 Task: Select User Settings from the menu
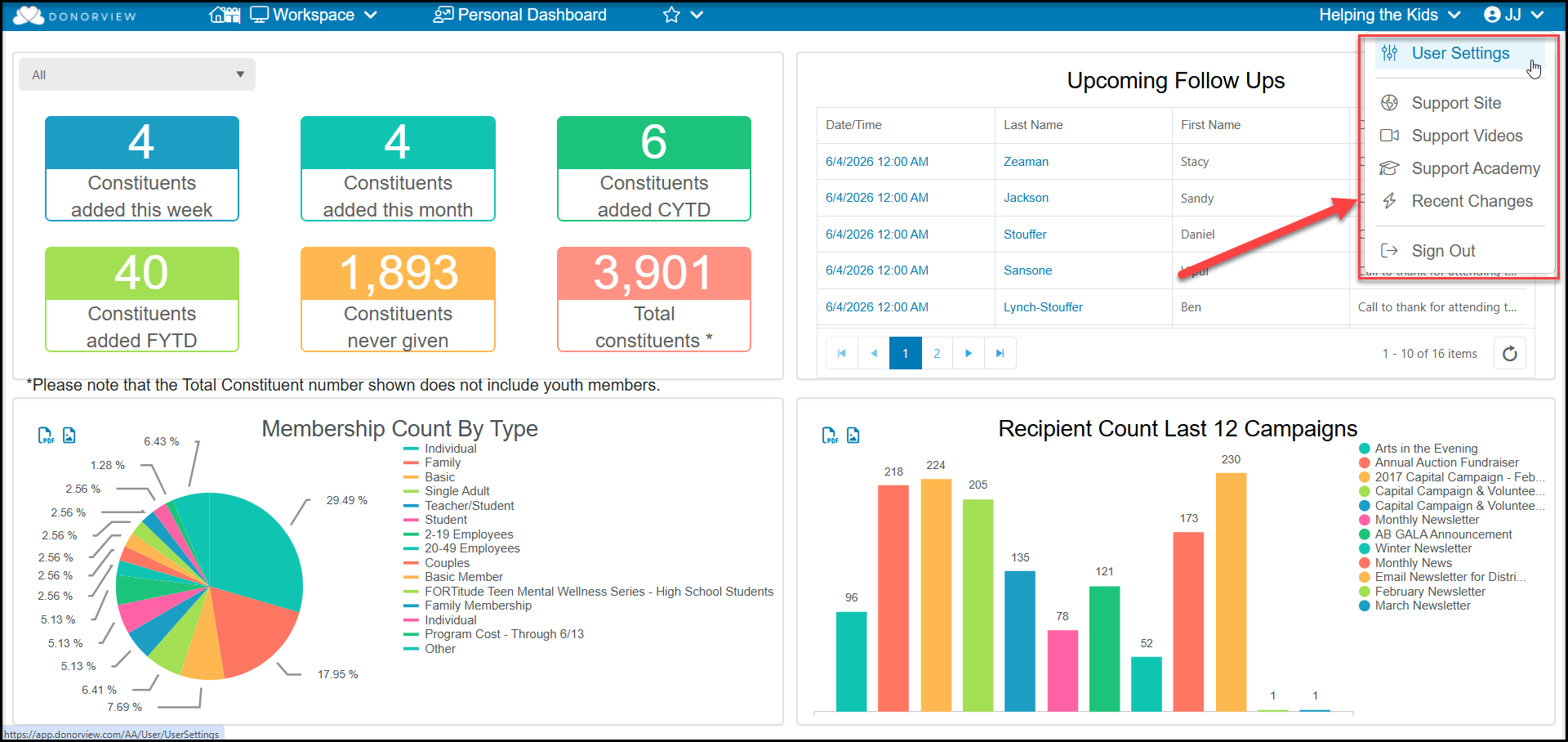[x=1460, y=53]
